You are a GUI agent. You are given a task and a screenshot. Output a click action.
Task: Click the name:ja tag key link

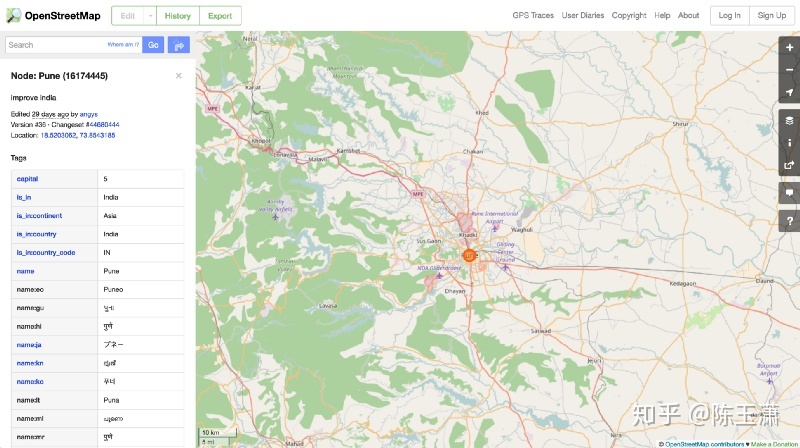pos(29,345)
